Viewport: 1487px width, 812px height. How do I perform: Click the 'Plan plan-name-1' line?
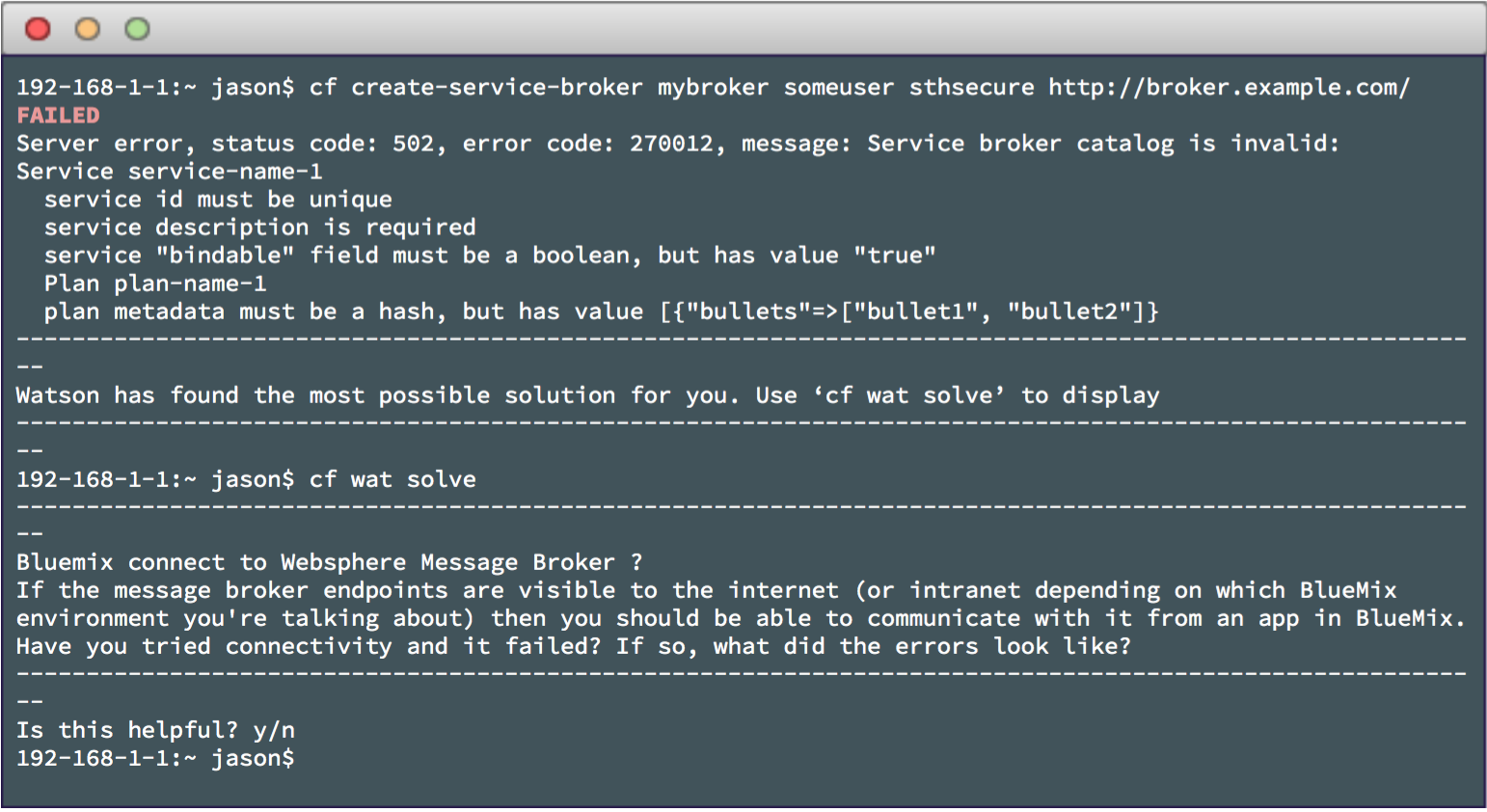[155, 283]
